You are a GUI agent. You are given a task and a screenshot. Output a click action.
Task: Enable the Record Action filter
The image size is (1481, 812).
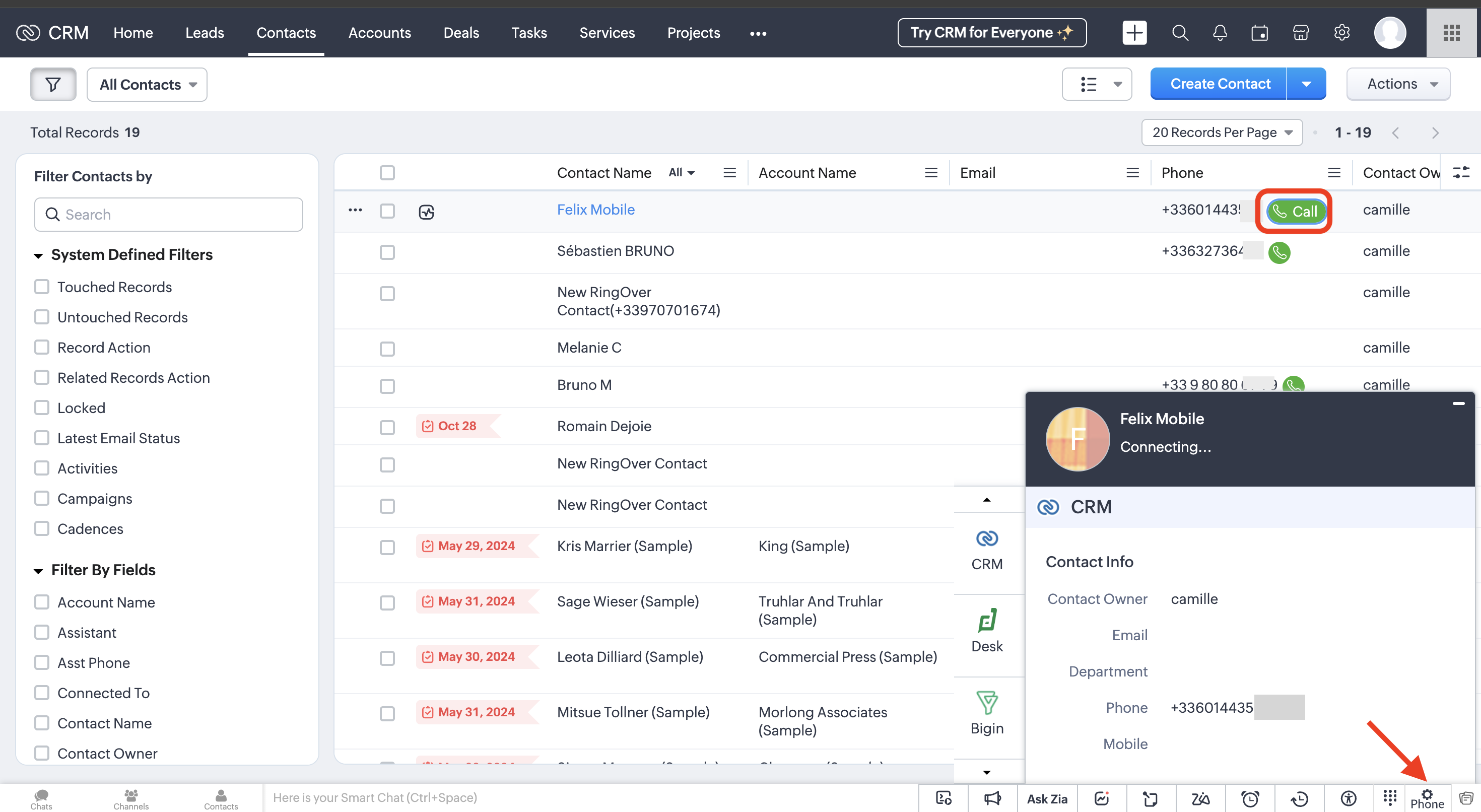coord(41,347)
